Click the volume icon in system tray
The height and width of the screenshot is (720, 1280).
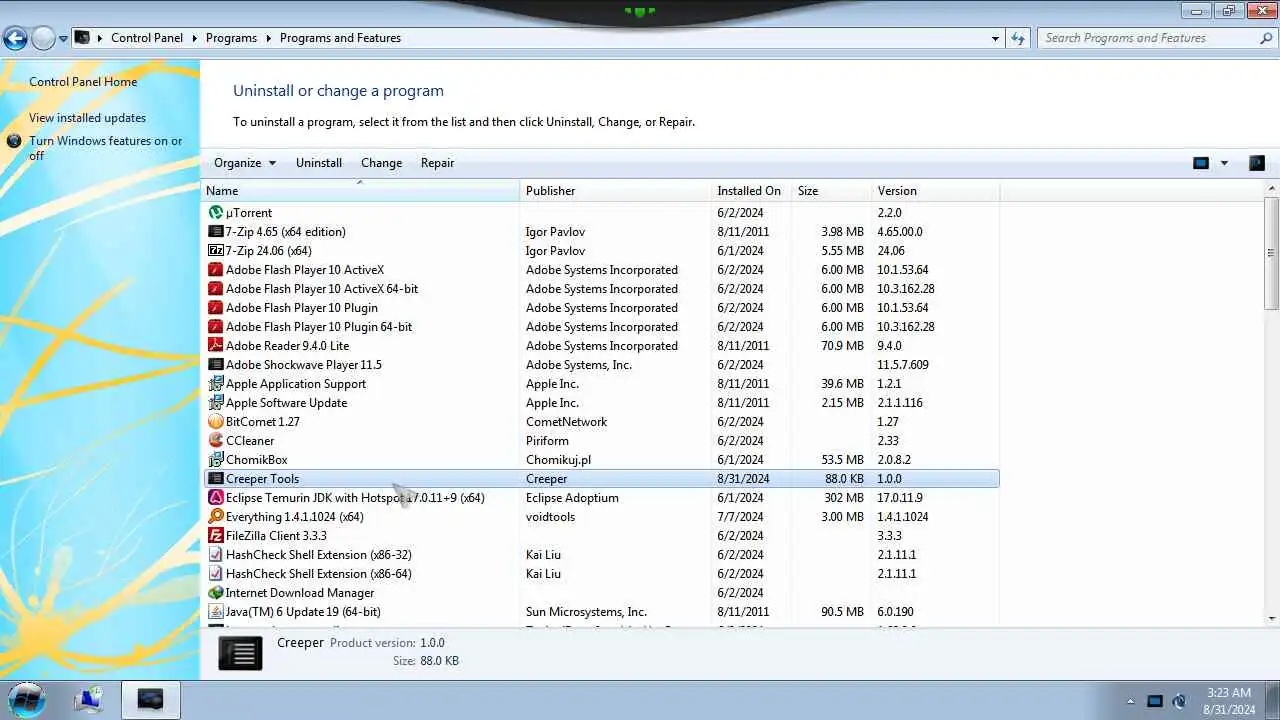tap(1179, 701)
